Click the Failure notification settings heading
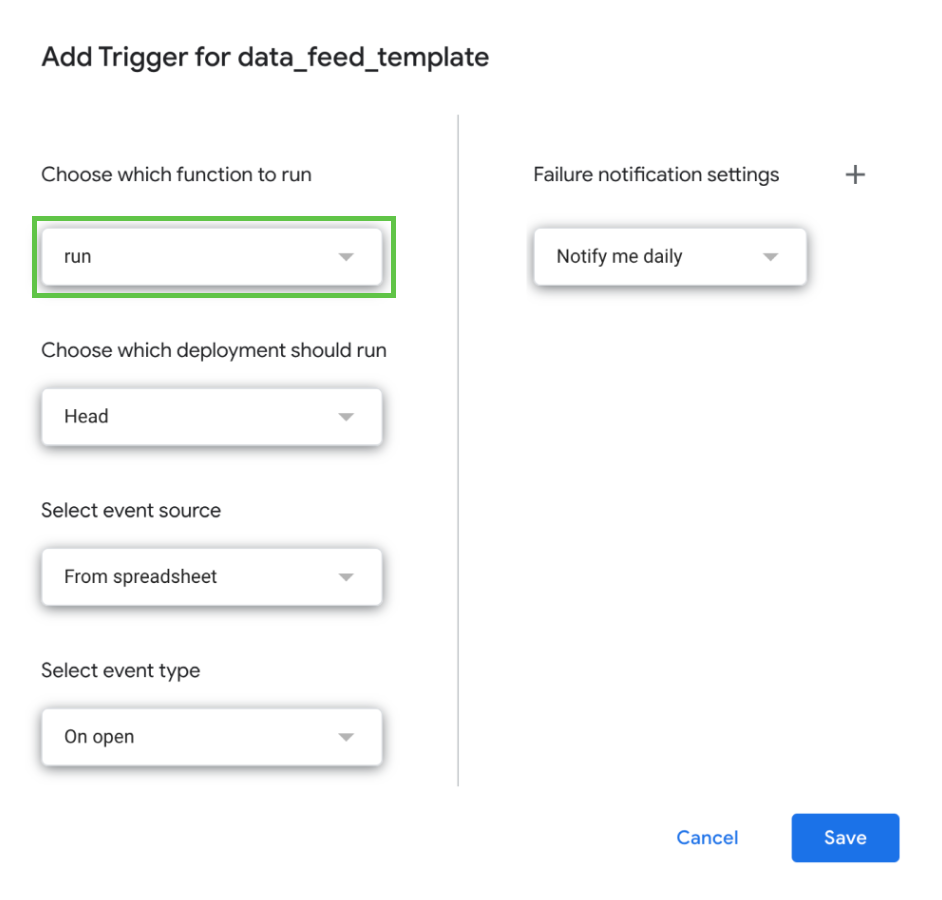942x900 pixels. point(655,175)
